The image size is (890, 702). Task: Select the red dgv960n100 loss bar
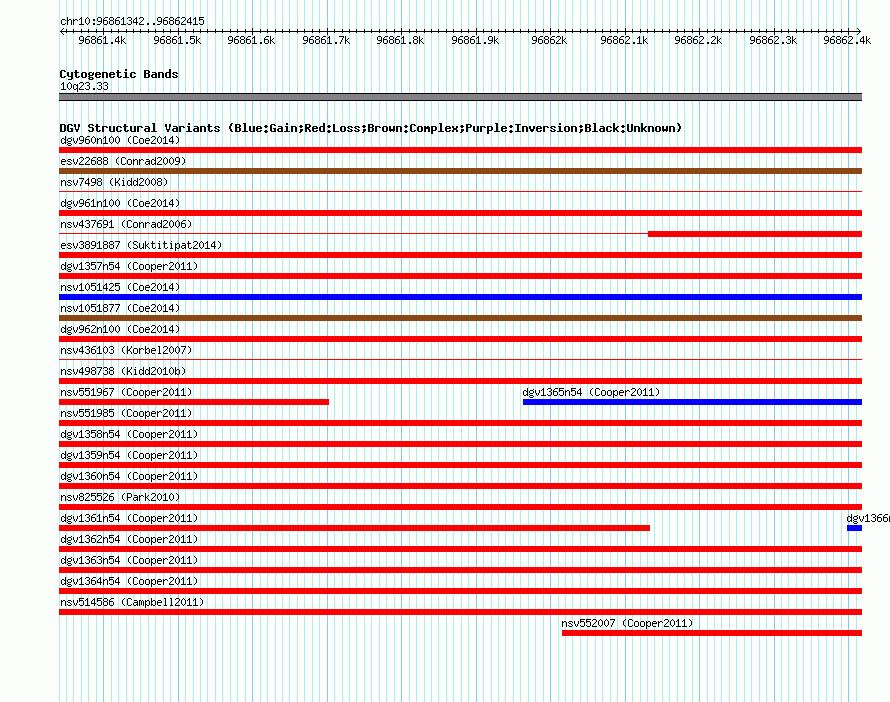pyautogui.click(x=460, y=150)
